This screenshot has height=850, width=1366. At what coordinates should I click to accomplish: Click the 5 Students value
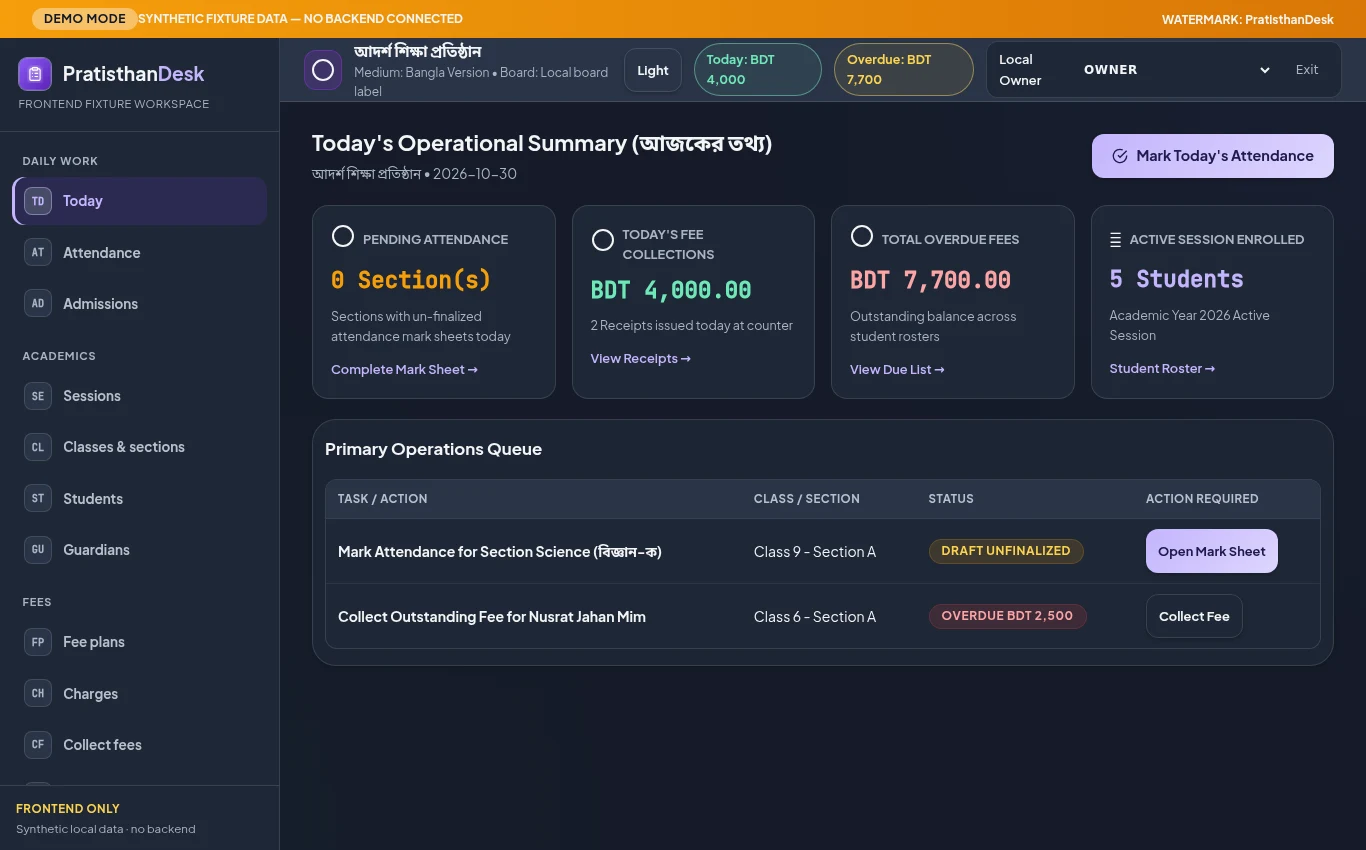tap(1176, 279)
